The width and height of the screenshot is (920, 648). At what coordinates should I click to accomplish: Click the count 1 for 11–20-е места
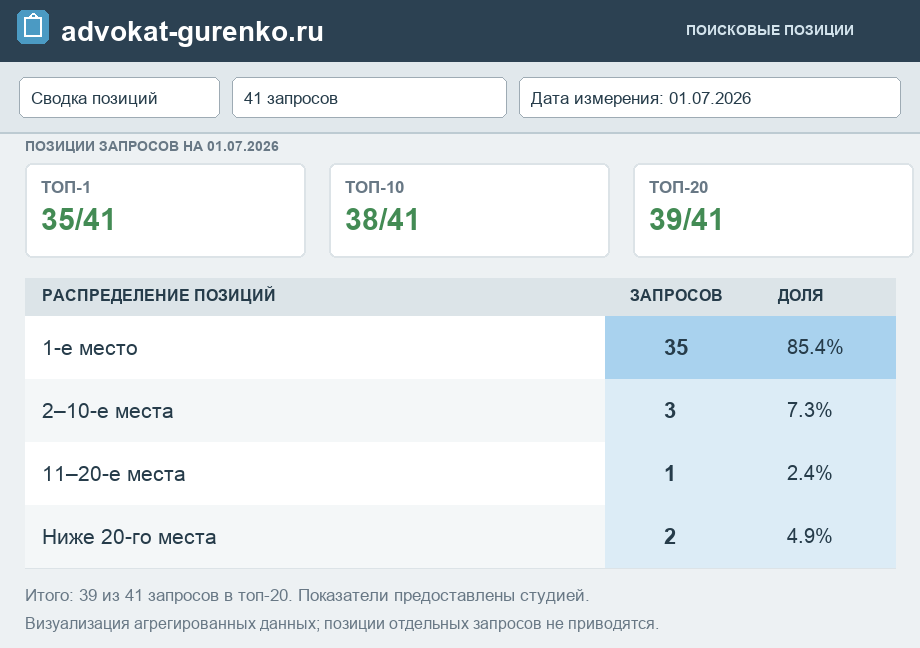tap(670, 473)
